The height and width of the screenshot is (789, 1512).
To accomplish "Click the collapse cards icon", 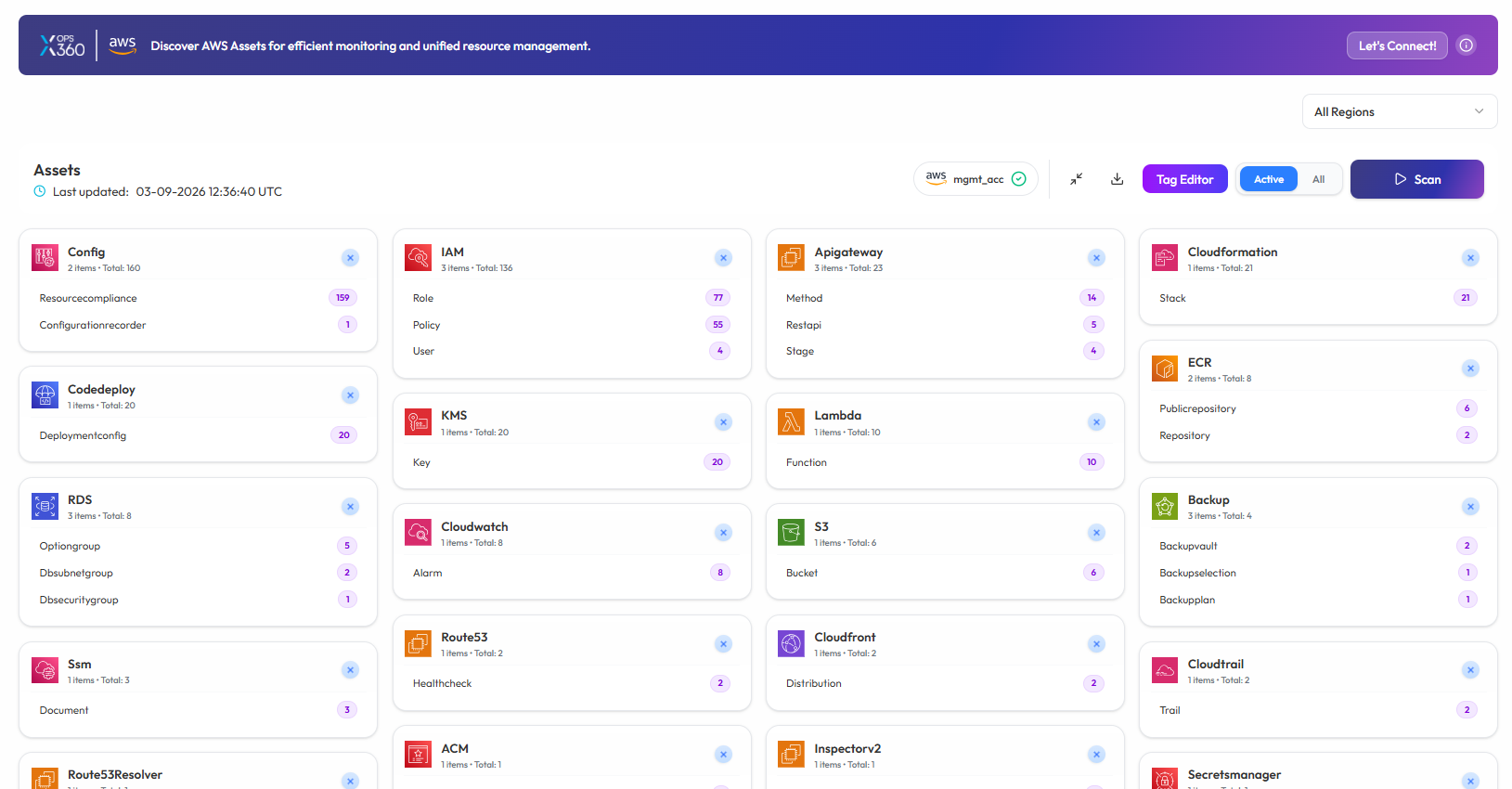I will (x=1076, y=179).
